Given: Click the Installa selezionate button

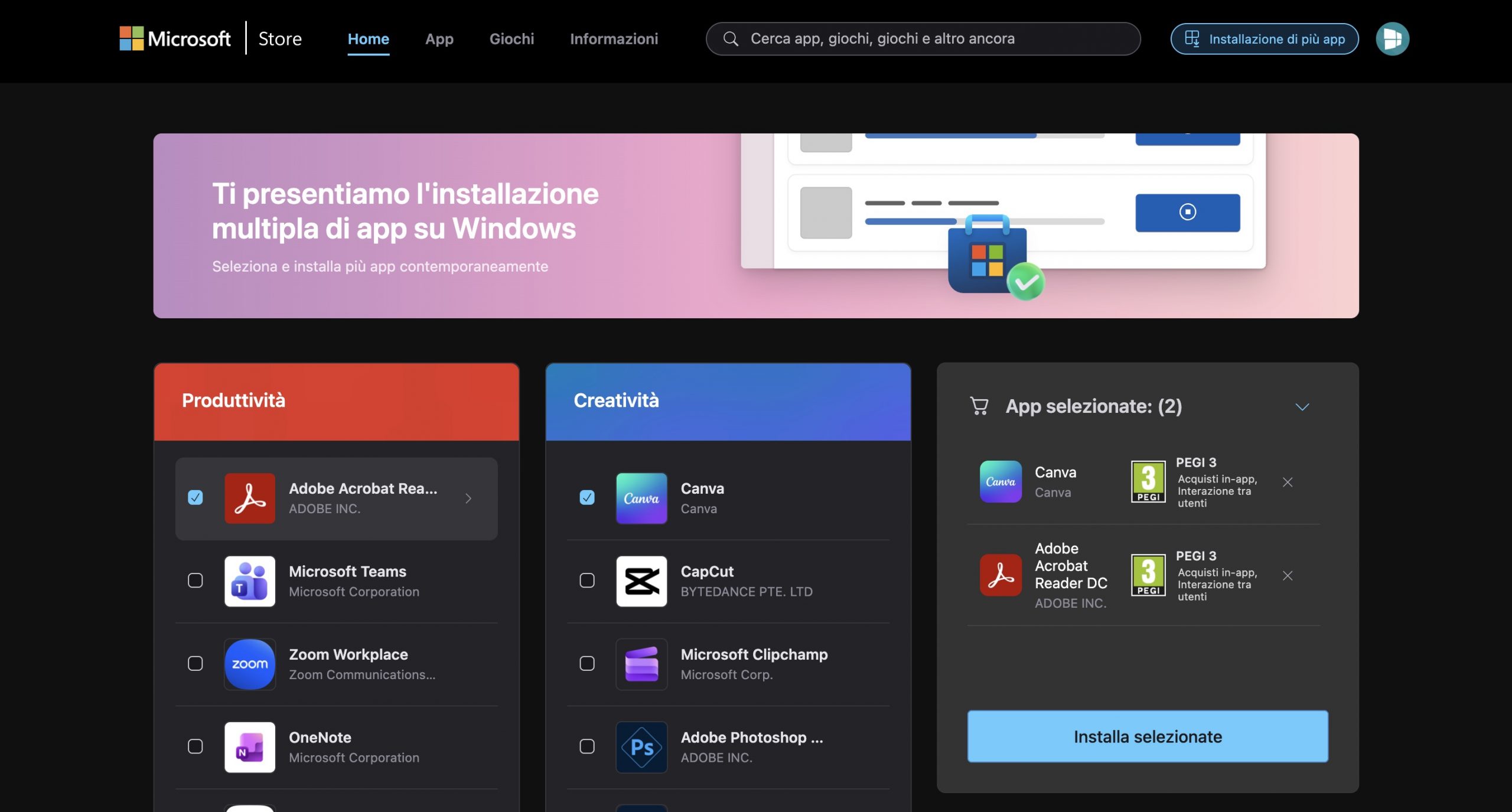Looking at the screenshot, I should [1147, 736].
